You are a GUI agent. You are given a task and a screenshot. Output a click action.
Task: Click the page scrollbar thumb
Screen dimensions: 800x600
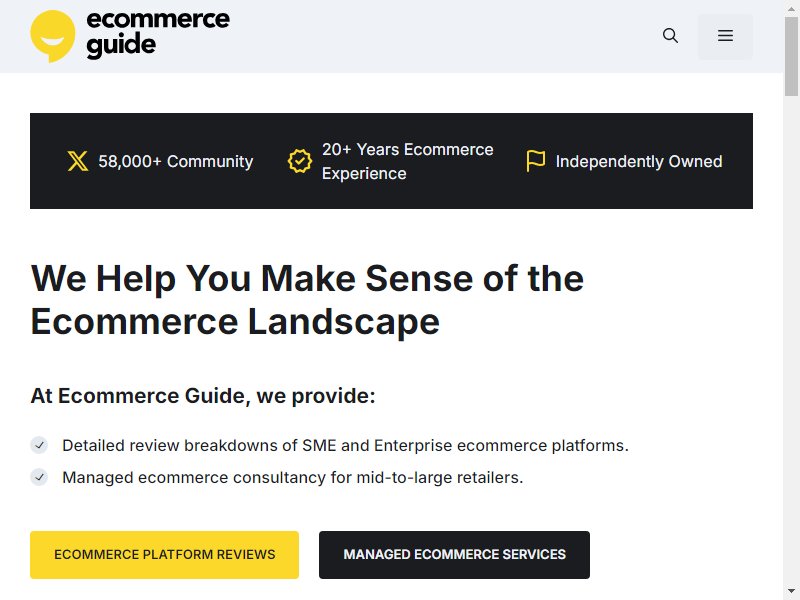click(791, 56)
